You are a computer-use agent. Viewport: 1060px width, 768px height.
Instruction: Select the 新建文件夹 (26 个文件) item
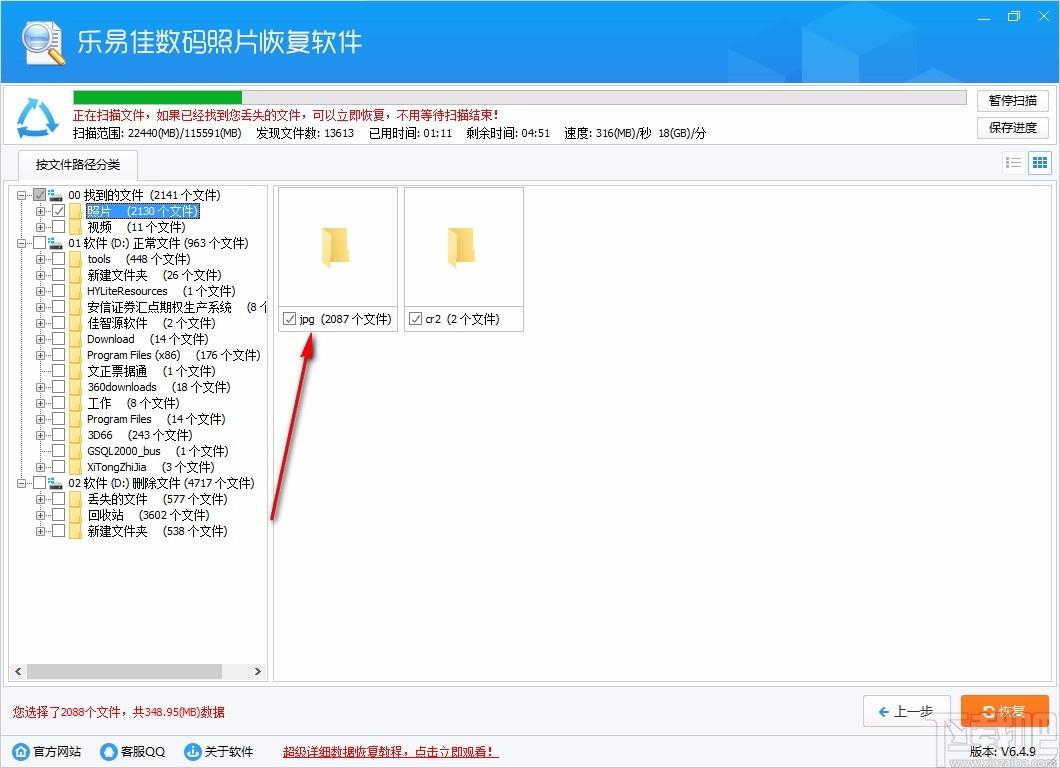(154, 275)
